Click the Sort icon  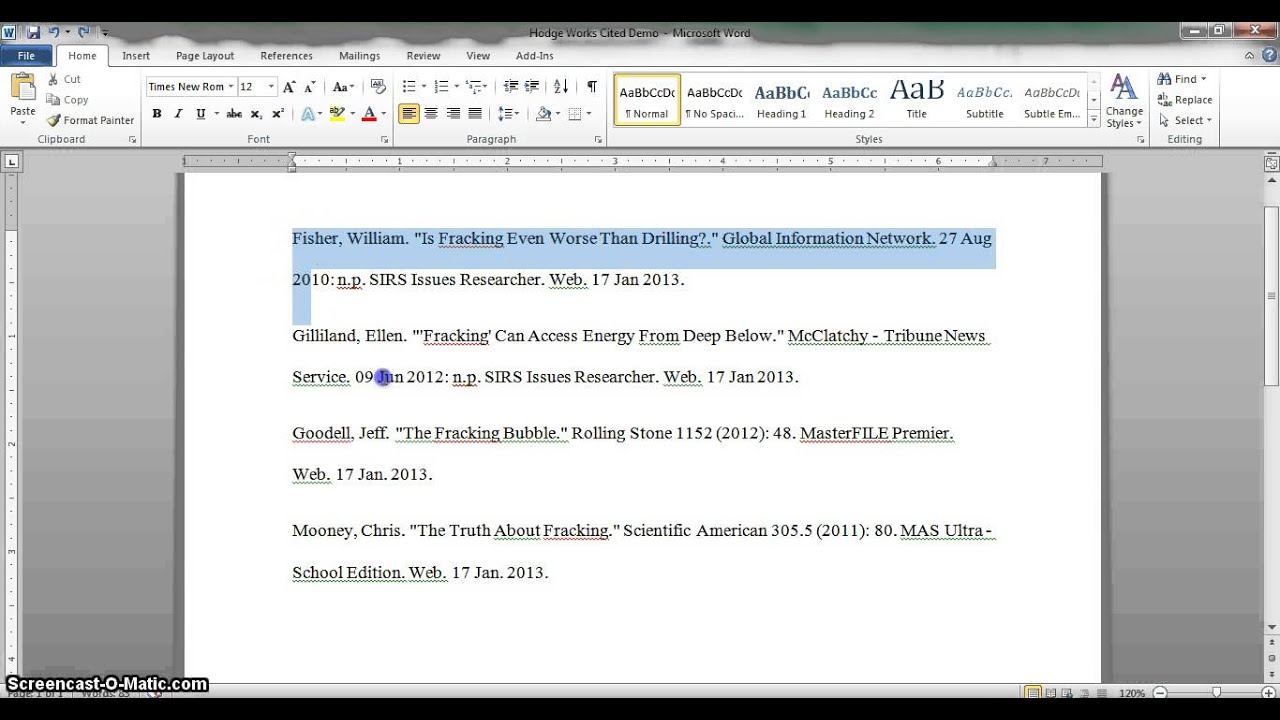561,87
